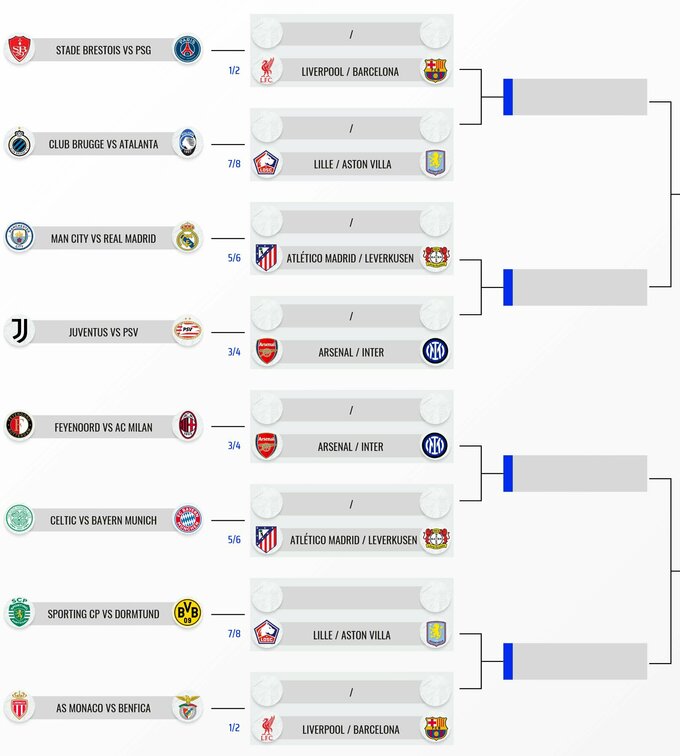Select the Feyenoord crest
Image resolution: width=680 pixels, height=756 pixels.
tap(18, 426)
